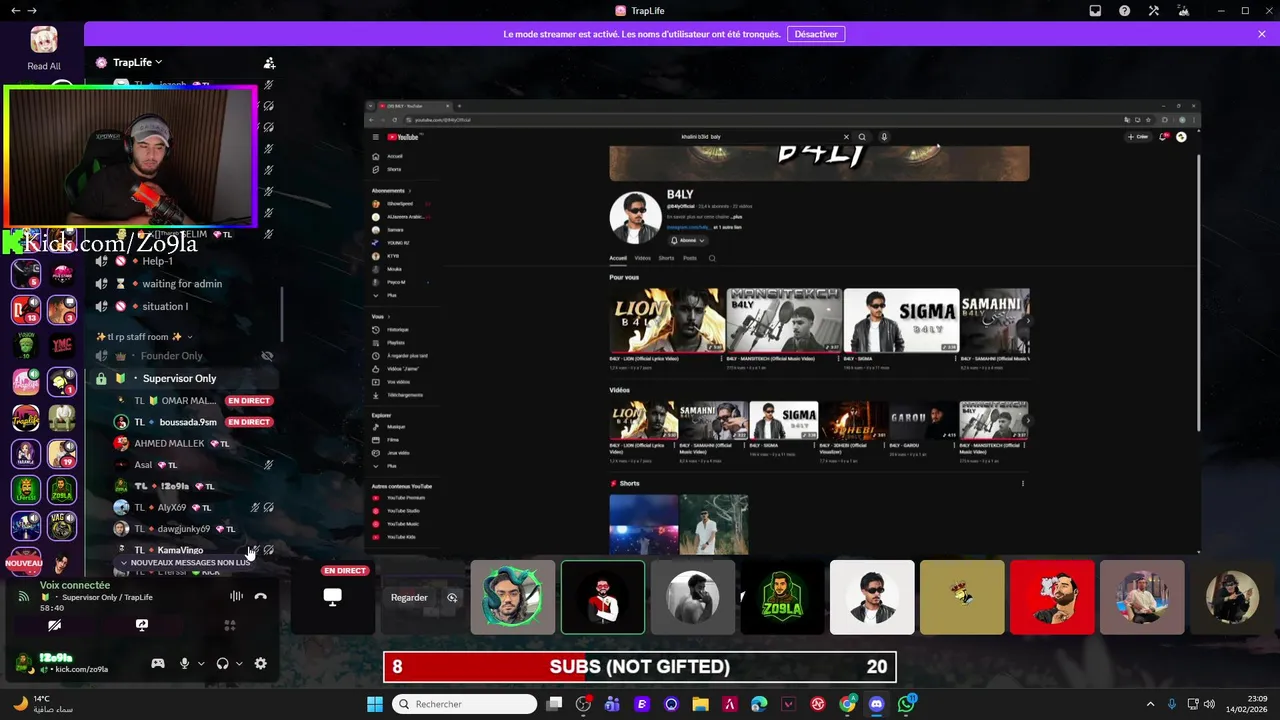The height and width of the screenshot is (720, 1280).
Task: Switch to the Vidéos channel tab
Action: pos(643,258)
